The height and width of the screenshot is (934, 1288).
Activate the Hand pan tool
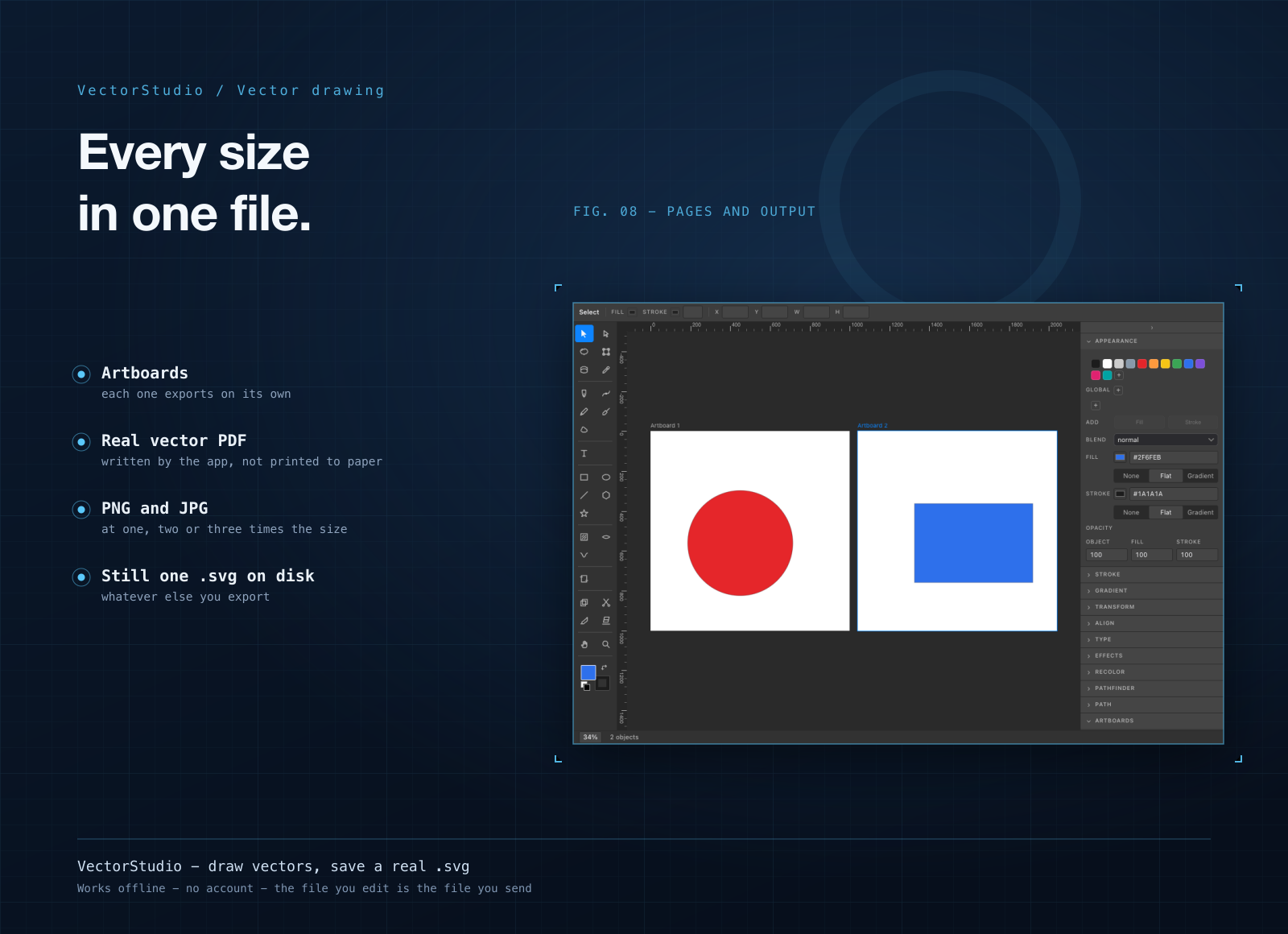tap(584, 644)
